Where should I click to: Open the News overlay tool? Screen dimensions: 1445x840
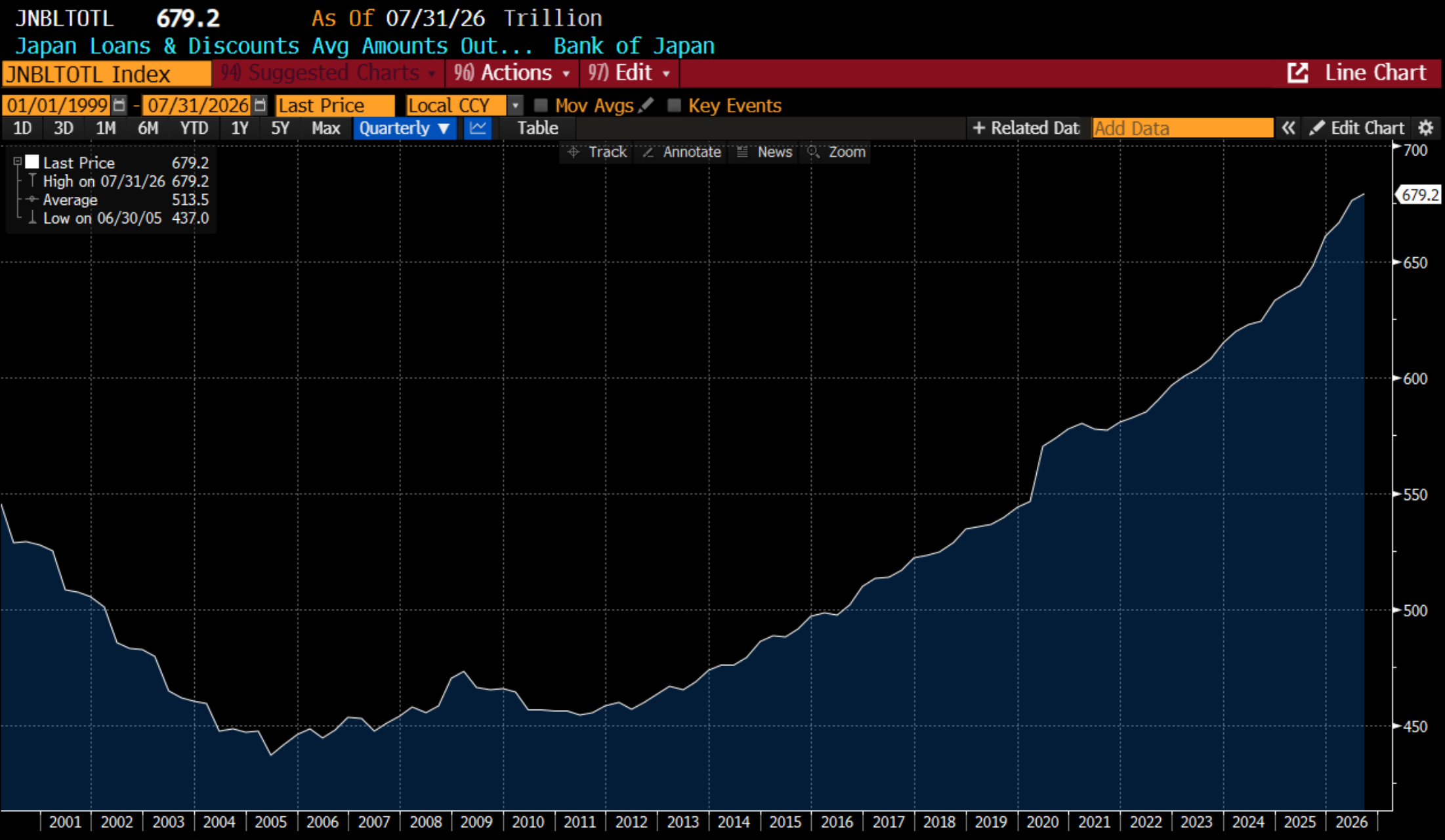764,152
